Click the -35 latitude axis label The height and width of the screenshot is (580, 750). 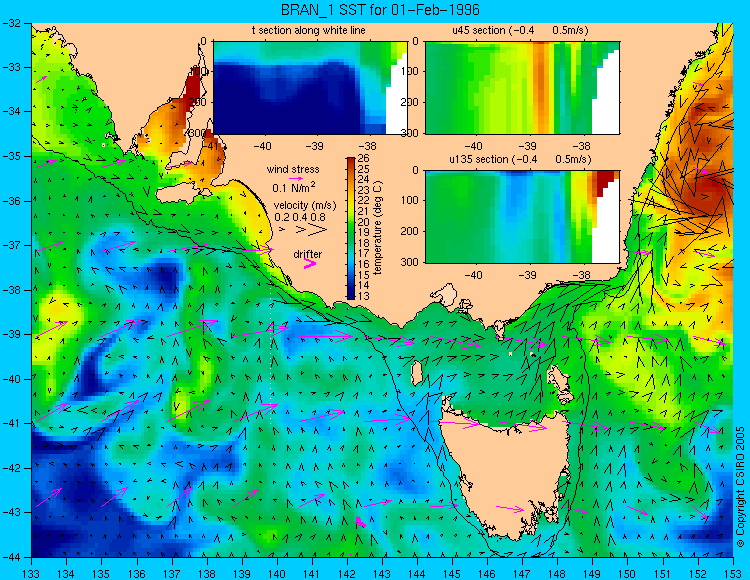pyautogui.click(x=12, y=156)
